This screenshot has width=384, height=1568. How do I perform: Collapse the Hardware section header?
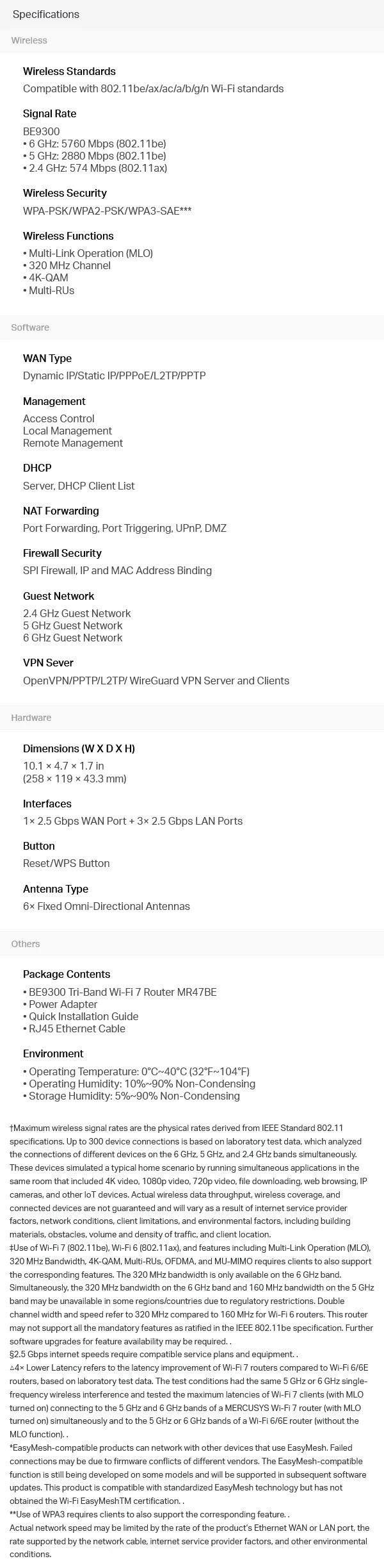[x=31, y=718]
